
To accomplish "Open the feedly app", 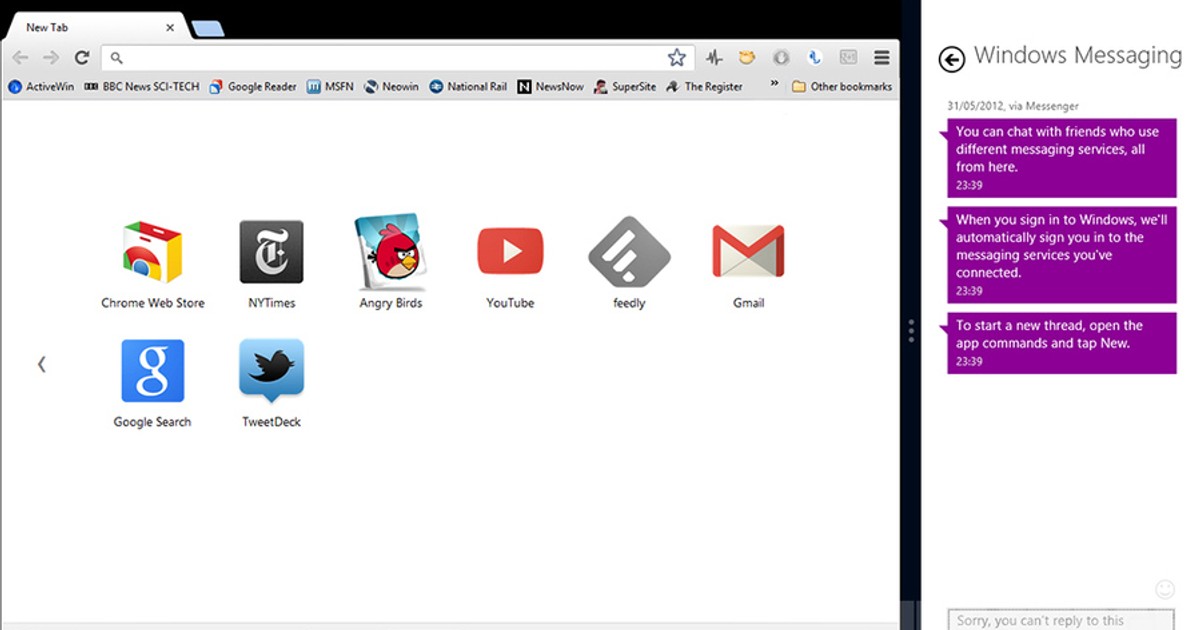I will point(629,250).
